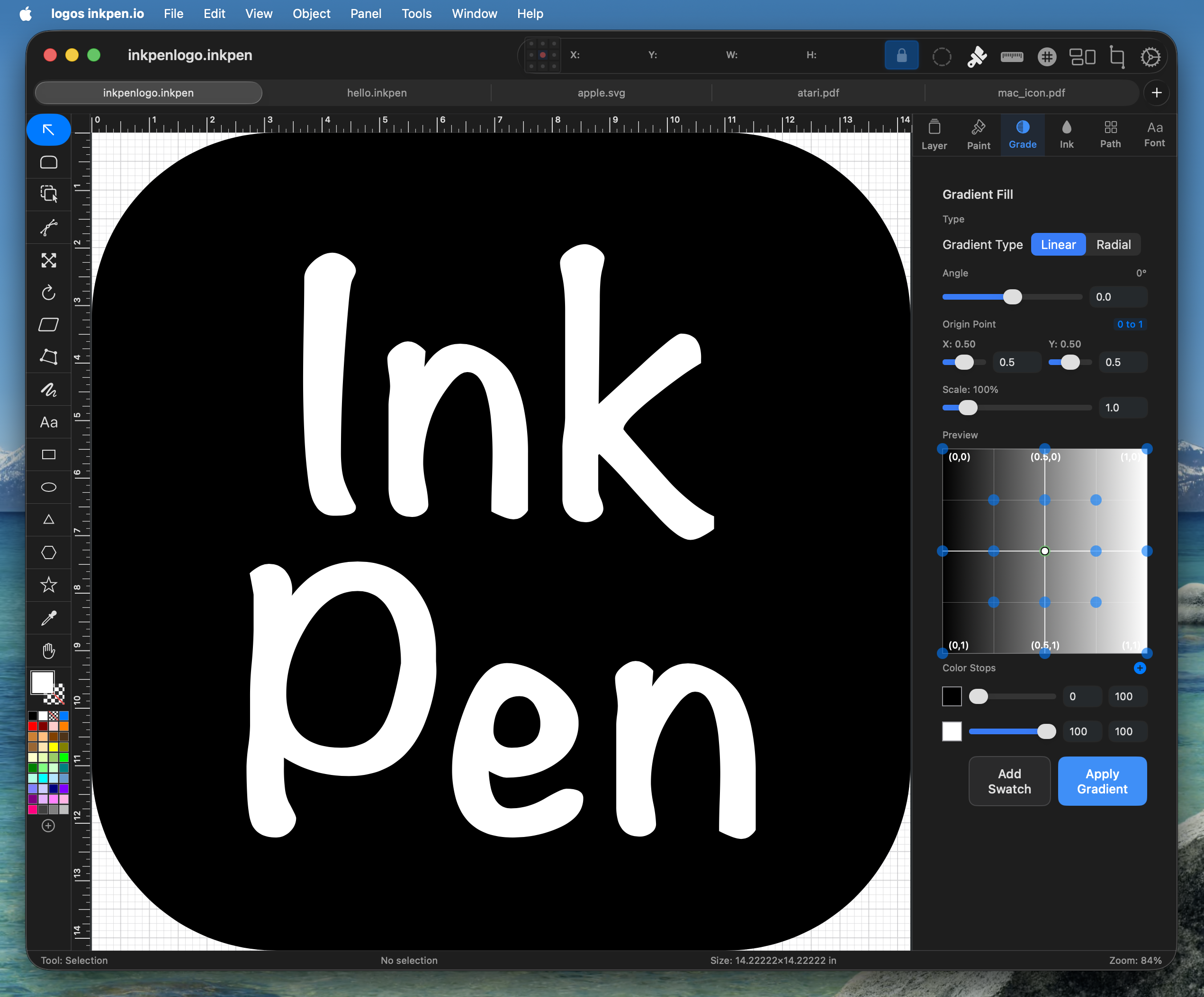Click the '0 to 1' origin range option

point(1130,324)
